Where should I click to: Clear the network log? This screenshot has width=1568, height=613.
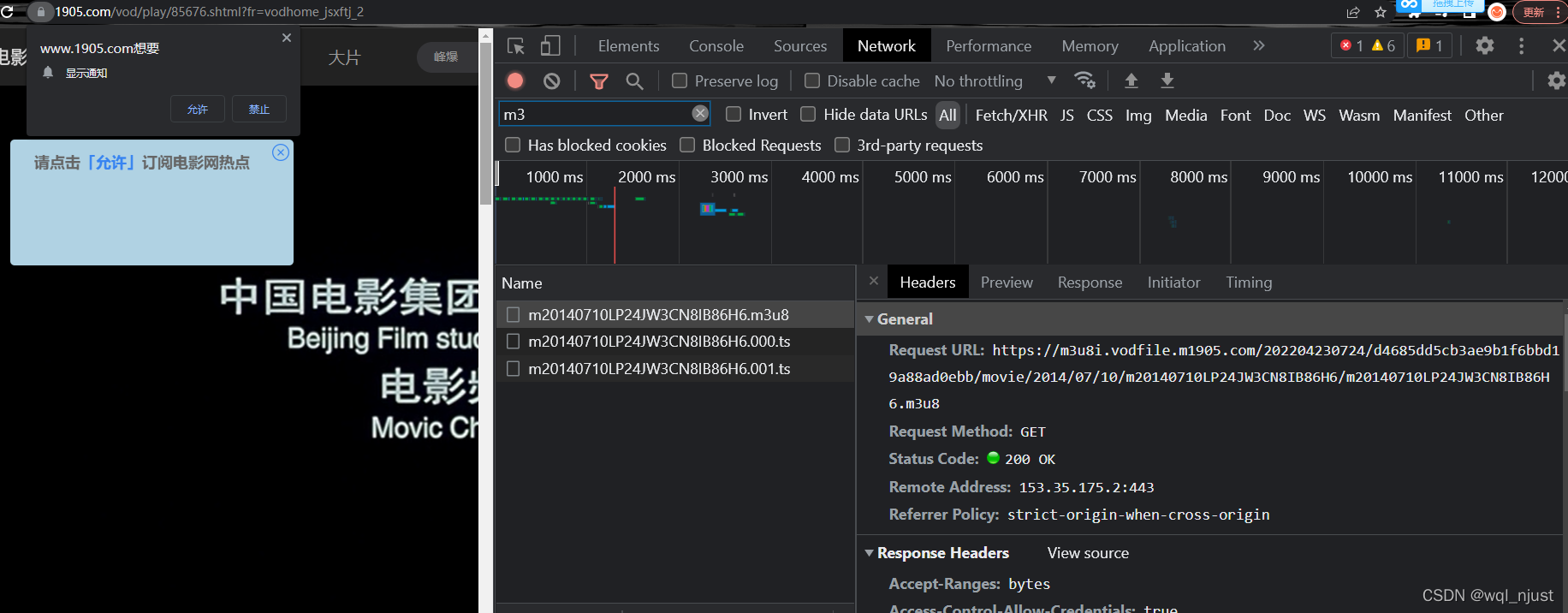click(x=552, y=80)
